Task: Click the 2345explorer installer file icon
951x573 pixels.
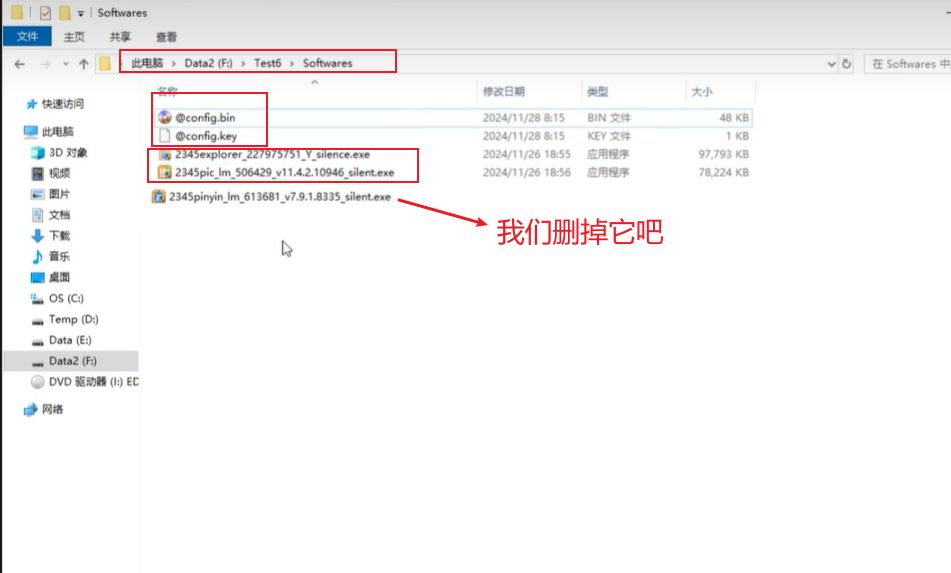Action: [165, 155]
